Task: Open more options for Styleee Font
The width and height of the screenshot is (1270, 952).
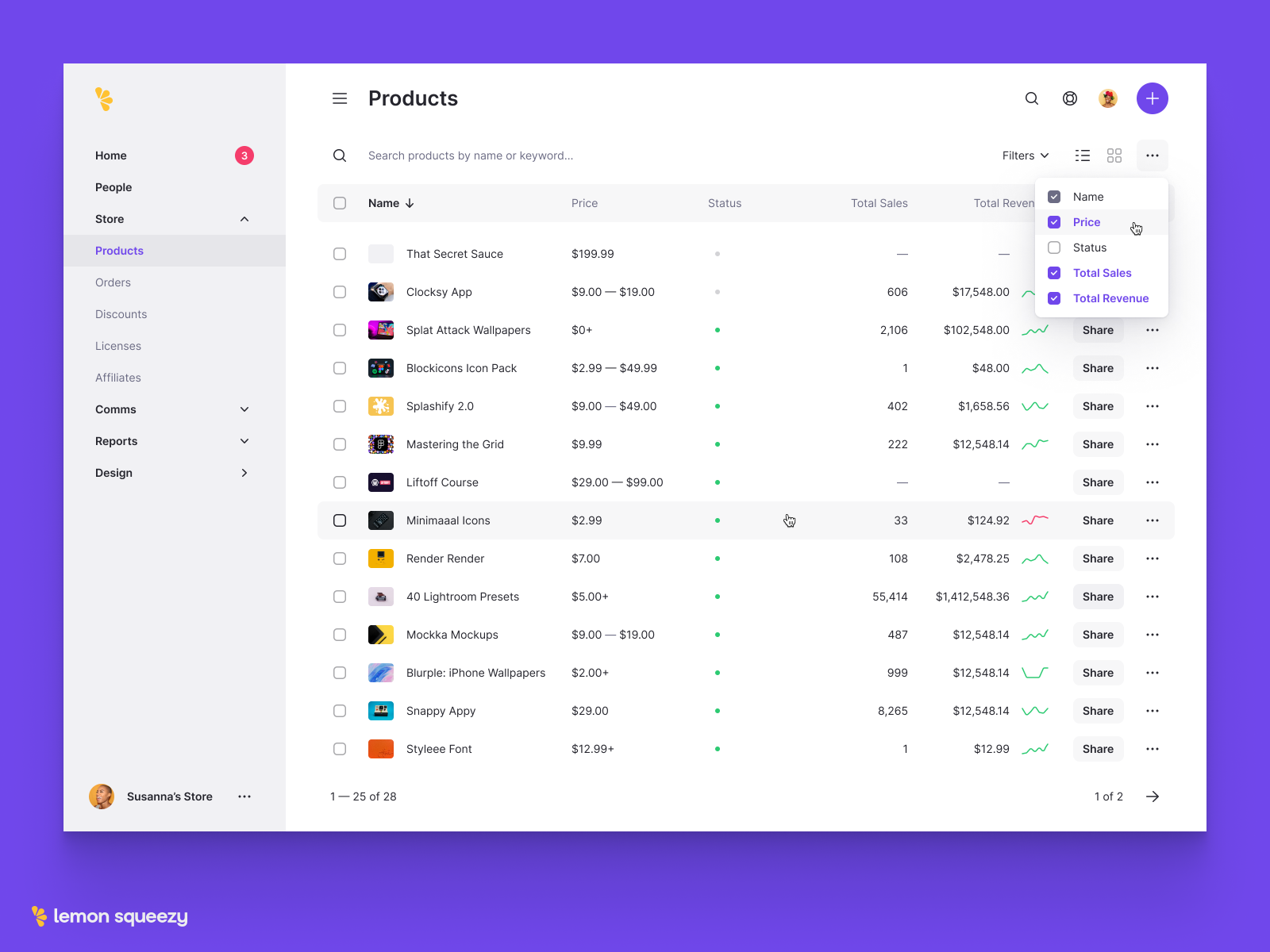Action: [1153, 749]
